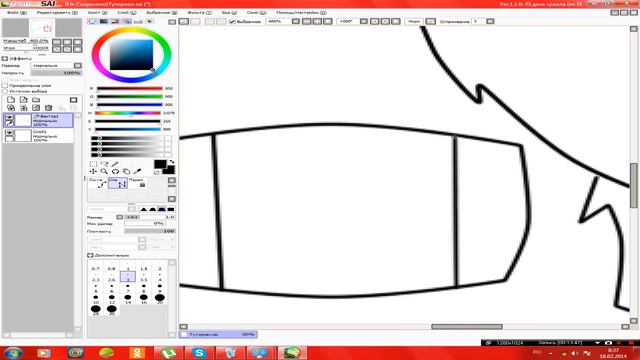Click the undo button in quick bar
The image size is (640, 360).
(x=184, y=21)
